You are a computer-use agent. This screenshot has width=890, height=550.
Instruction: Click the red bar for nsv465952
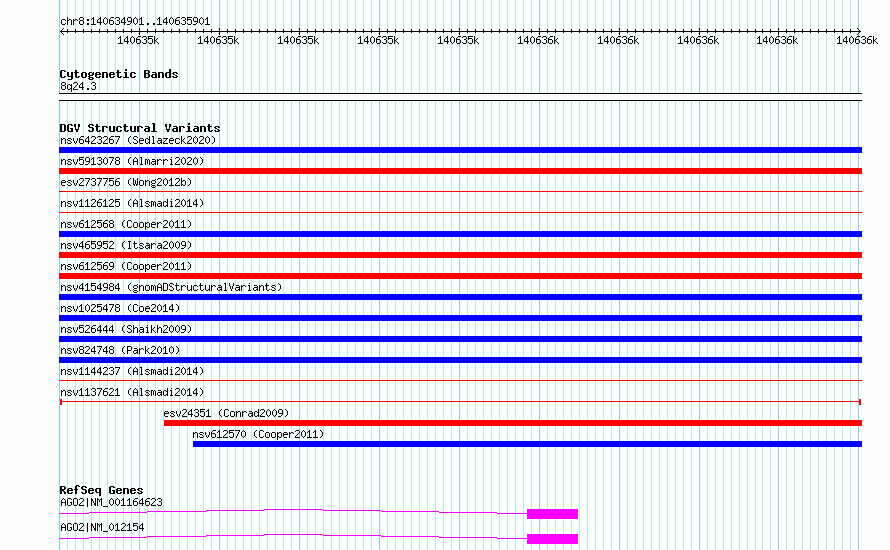(x=460, y=255)
